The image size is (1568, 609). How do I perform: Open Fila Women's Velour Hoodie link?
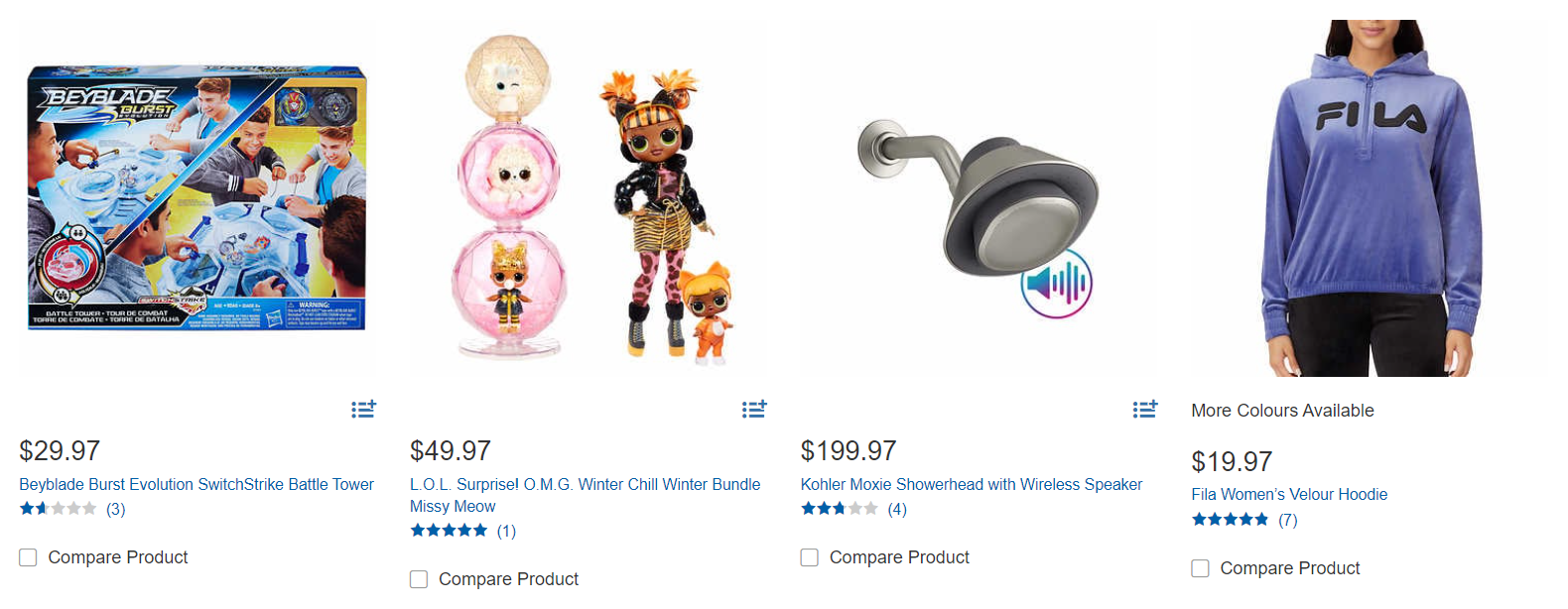tap(1289, 494)
